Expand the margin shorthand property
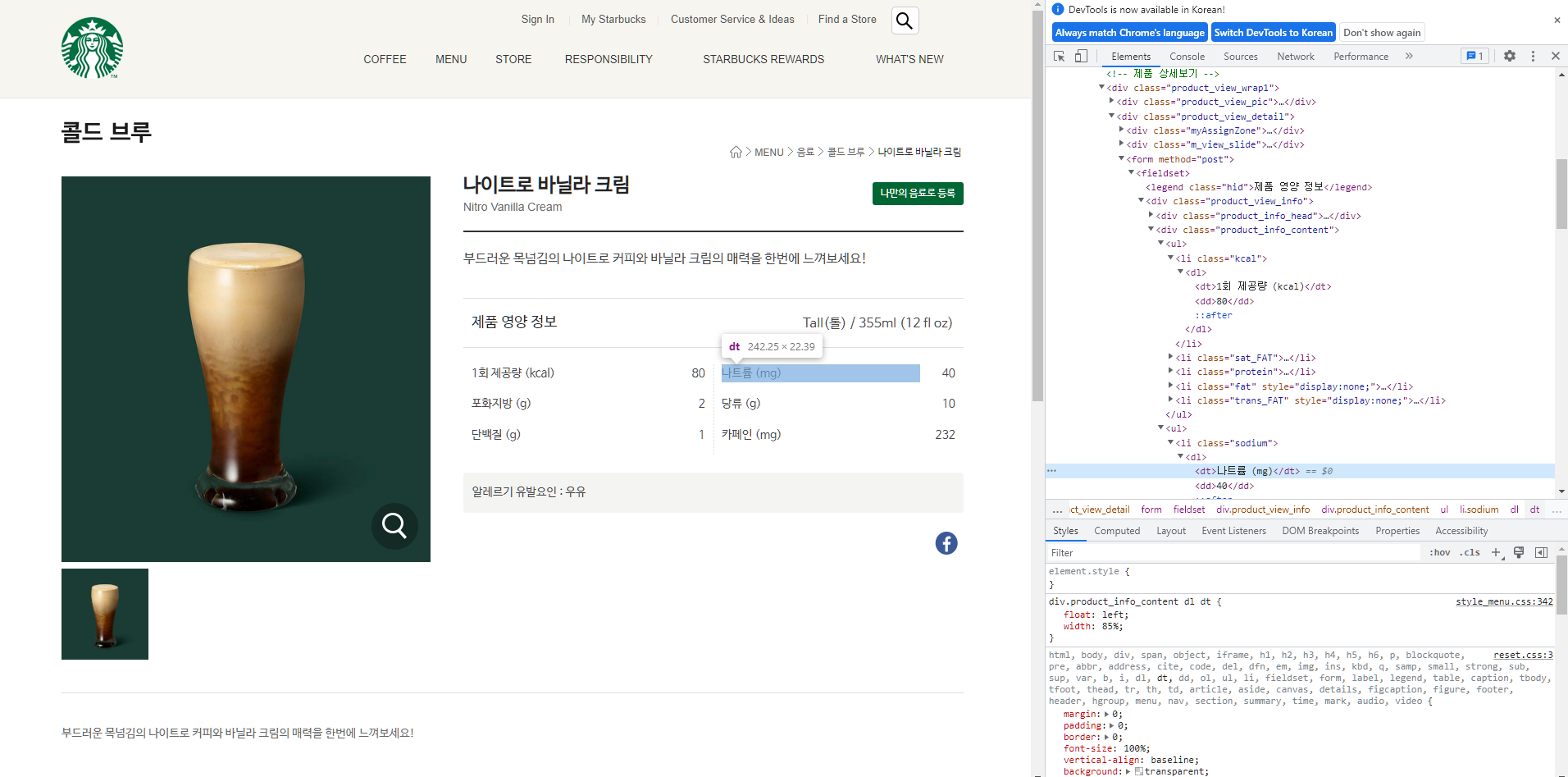1568x777 pixels. [x=1105, y=714]
